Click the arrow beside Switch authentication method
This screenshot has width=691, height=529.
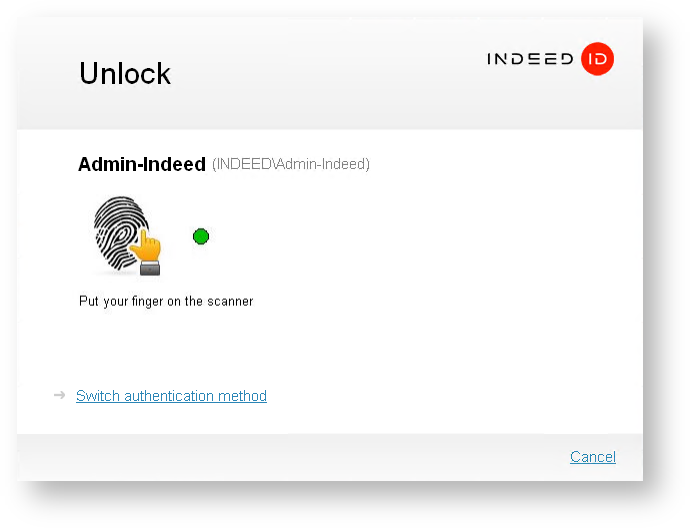coord(60,396)
